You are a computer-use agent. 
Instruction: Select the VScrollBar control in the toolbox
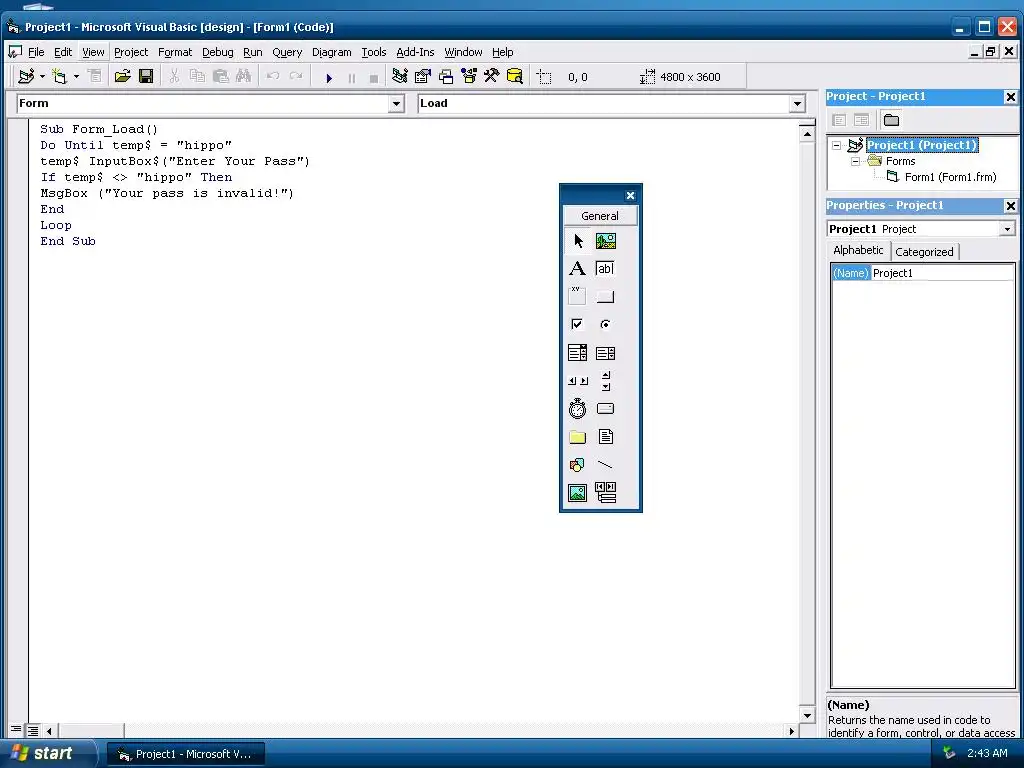(605, 381)
